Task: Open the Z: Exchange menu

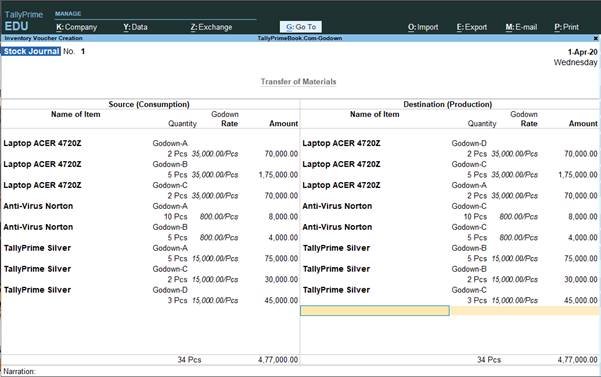Action: coord(211,27)
